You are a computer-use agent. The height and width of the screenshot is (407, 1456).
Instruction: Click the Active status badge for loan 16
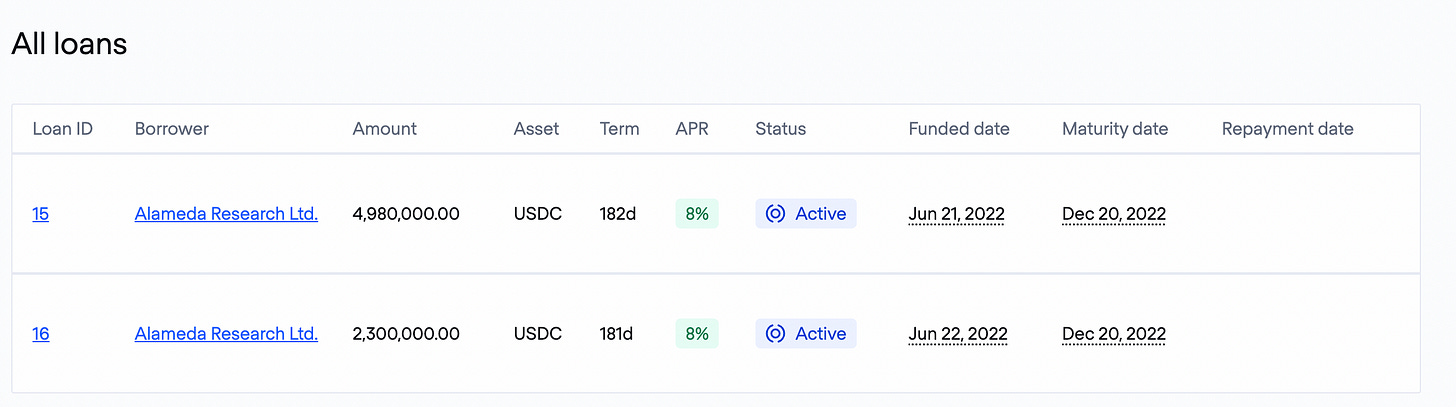coord(806,333)
